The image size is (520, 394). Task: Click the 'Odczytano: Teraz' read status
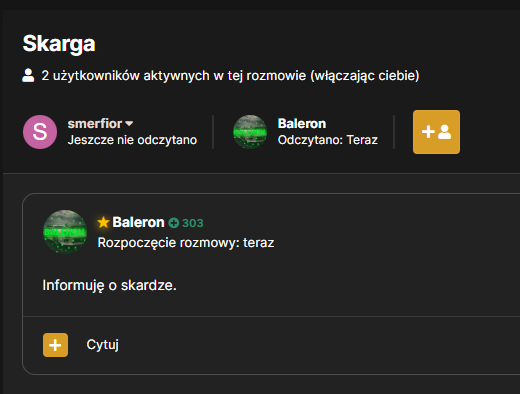click(x=328, y=140)
